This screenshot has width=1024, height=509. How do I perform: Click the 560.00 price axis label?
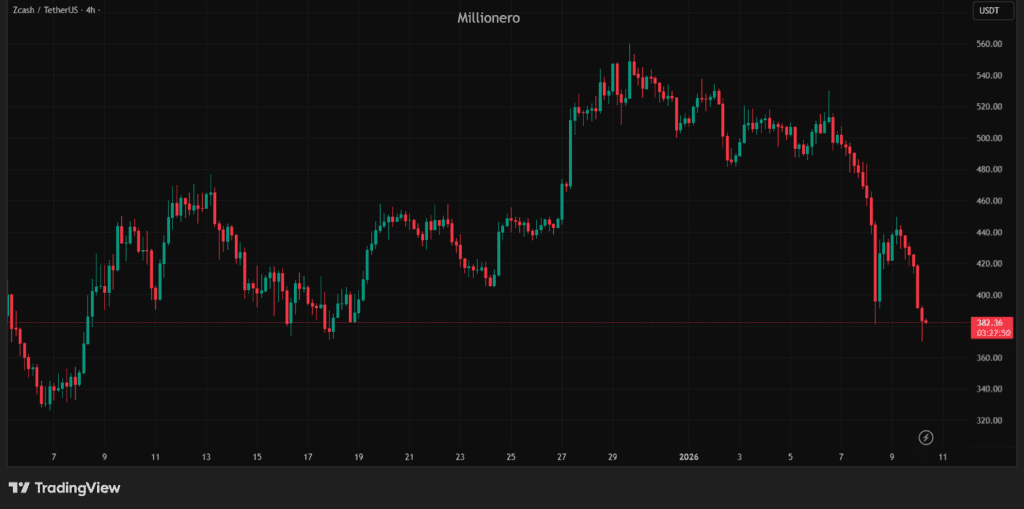(x=989, y=44)
